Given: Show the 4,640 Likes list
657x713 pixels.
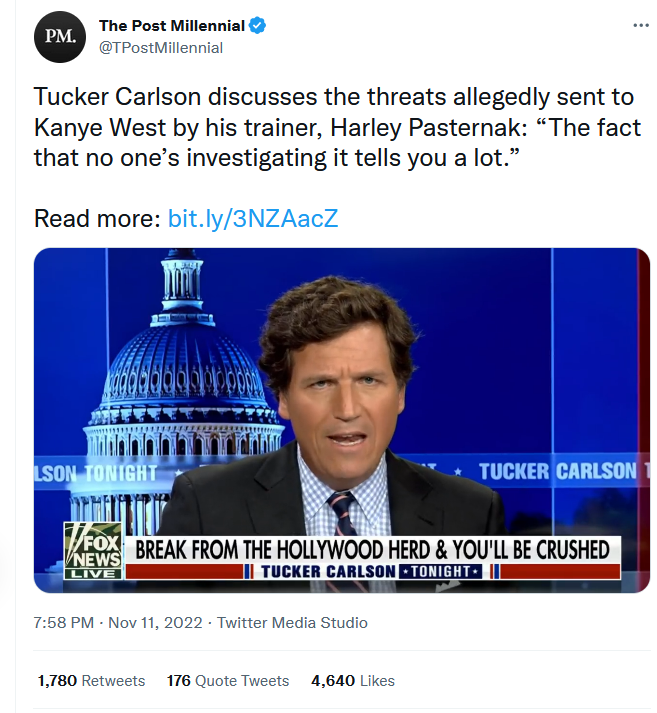Looking at the screenshot, I should [353, 681].
